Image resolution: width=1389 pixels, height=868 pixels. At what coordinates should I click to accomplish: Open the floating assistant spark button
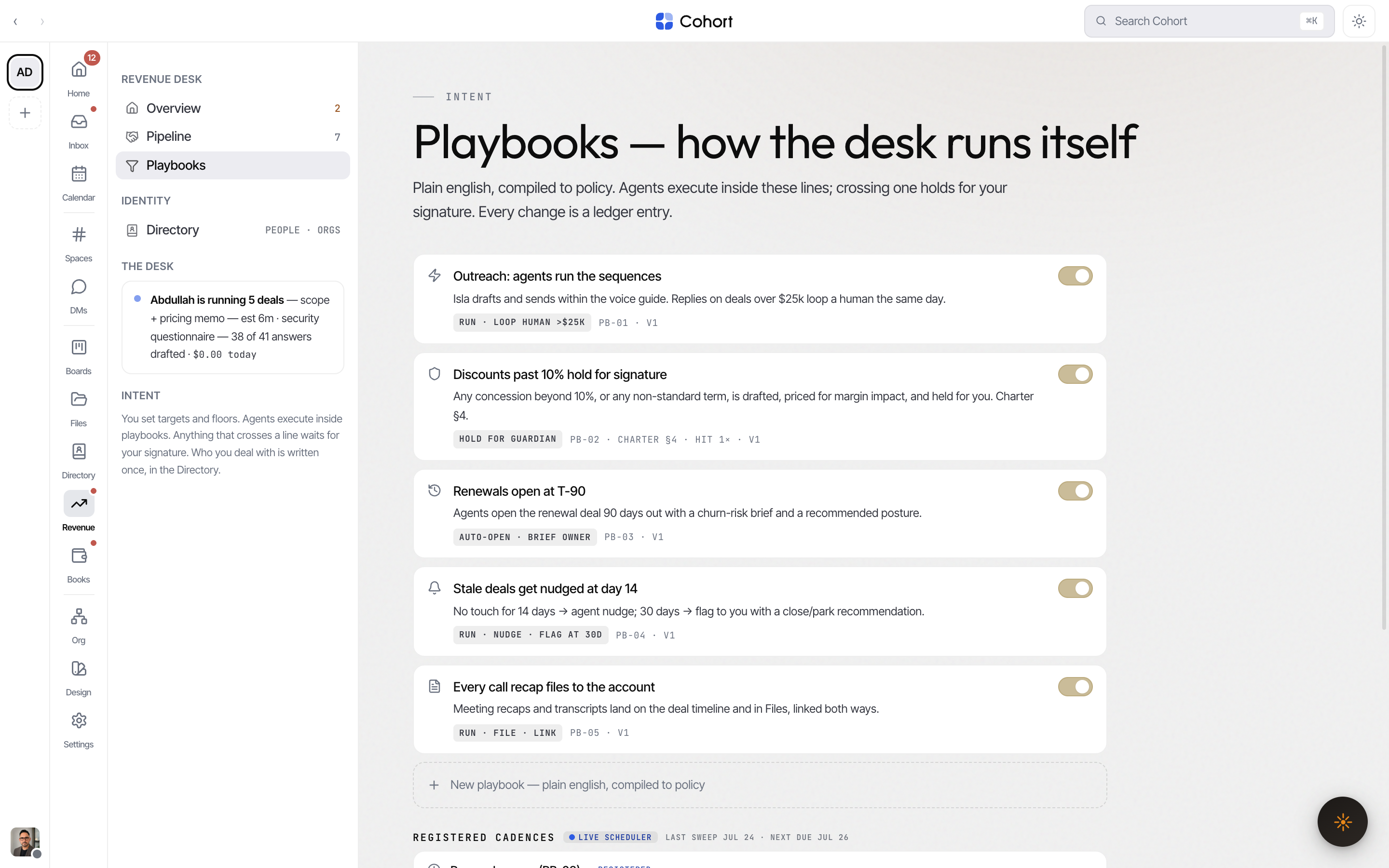[1343, 822]
